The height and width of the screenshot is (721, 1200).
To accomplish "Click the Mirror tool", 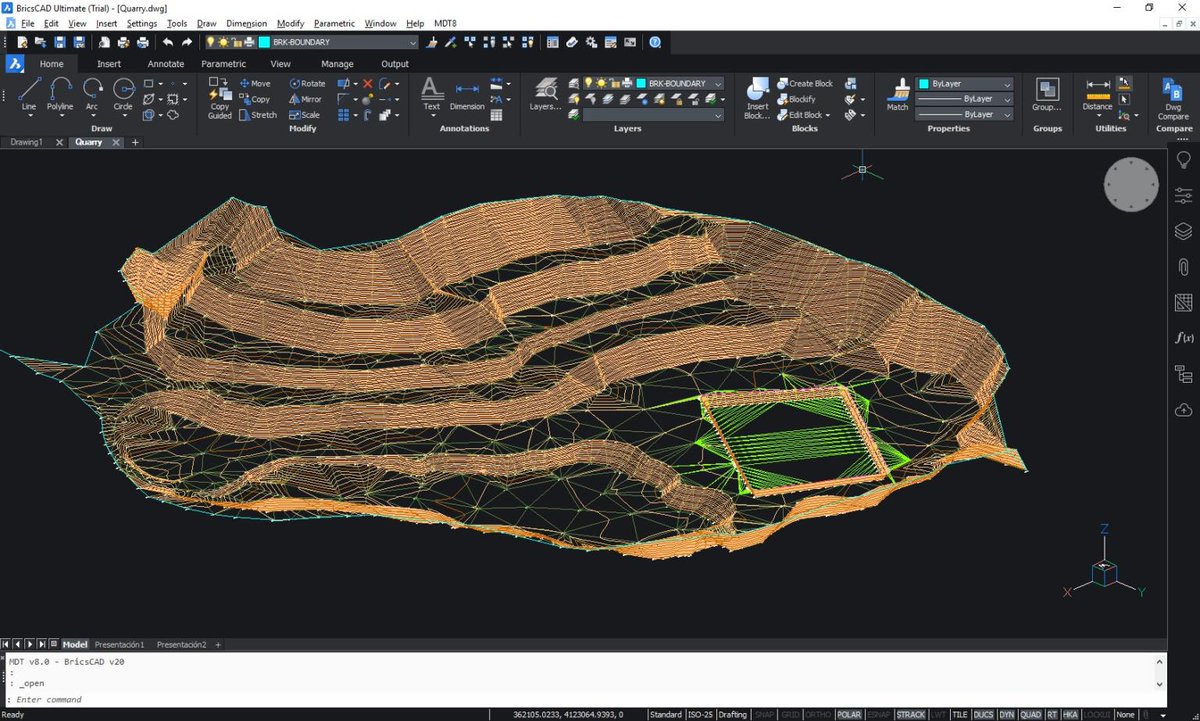I will (x=305, y=99).
